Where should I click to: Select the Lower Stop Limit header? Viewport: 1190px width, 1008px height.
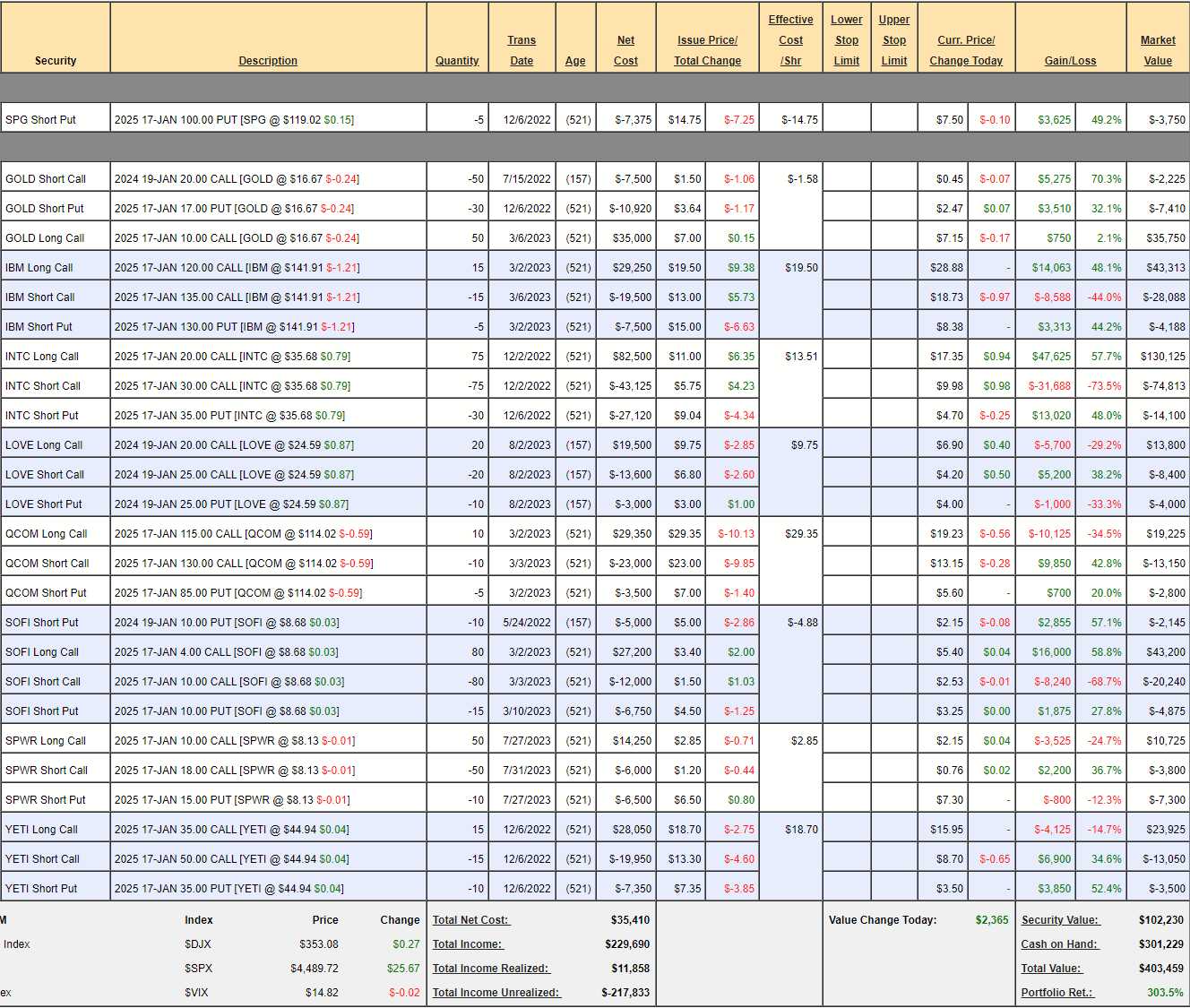click(846, 40)
